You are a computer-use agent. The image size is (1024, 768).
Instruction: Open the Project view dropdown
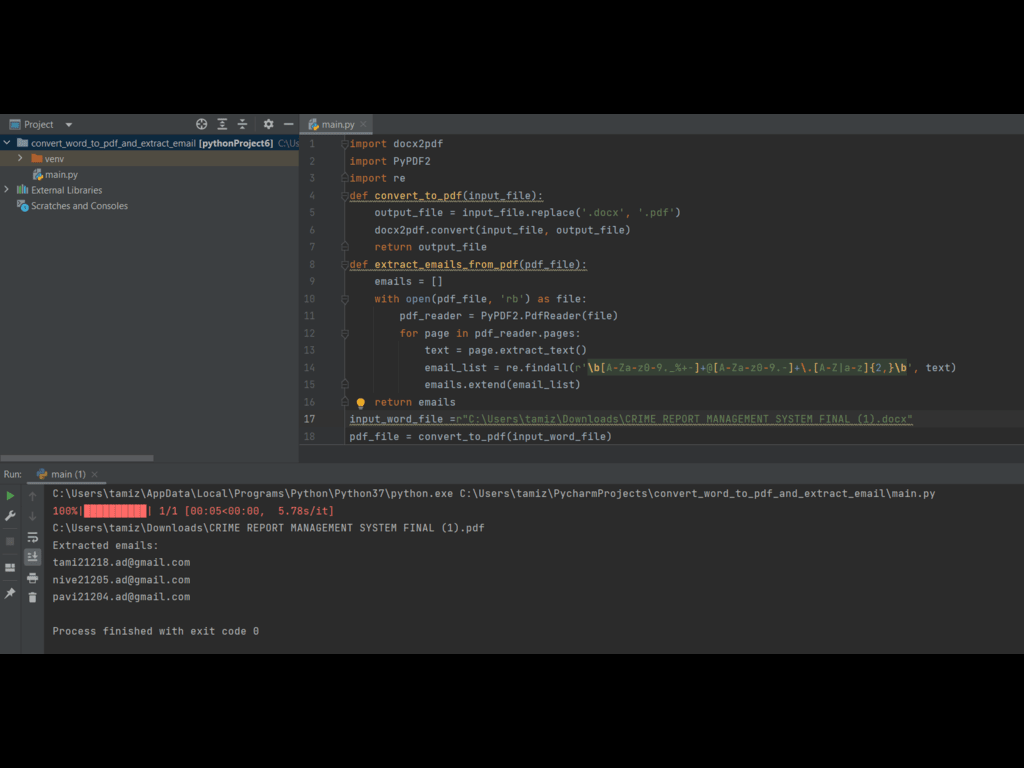(69, 125)
